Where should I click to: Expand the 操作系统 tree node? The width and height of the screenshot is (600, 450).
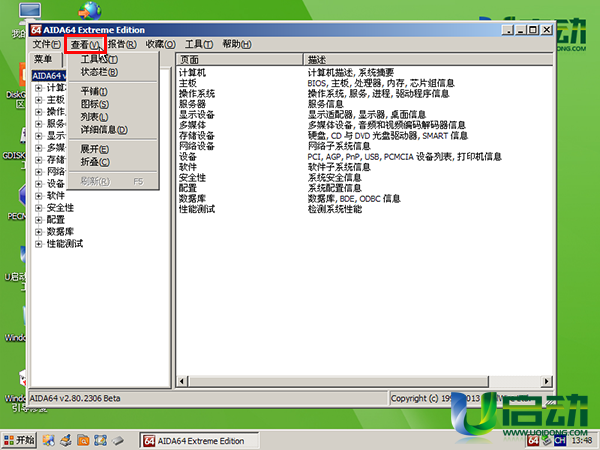pos(38,112)
